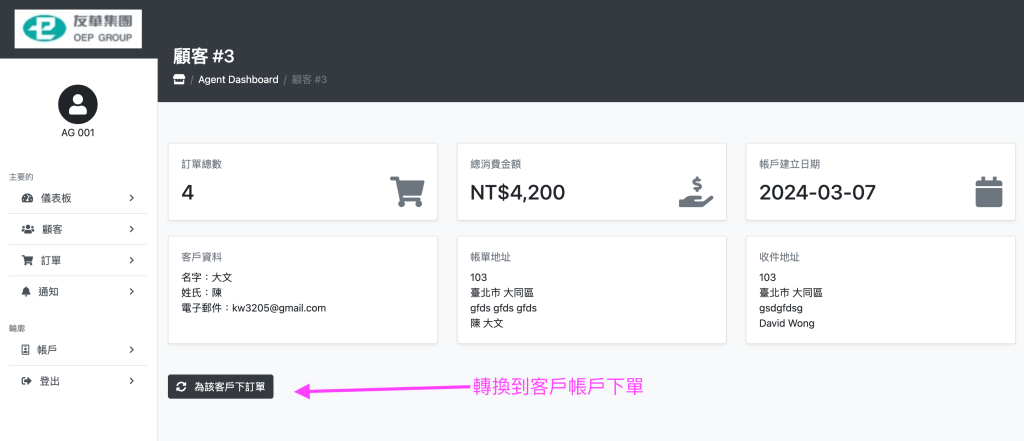
Task: Click the hand holding dollar icon
Action: coord(696,191)
